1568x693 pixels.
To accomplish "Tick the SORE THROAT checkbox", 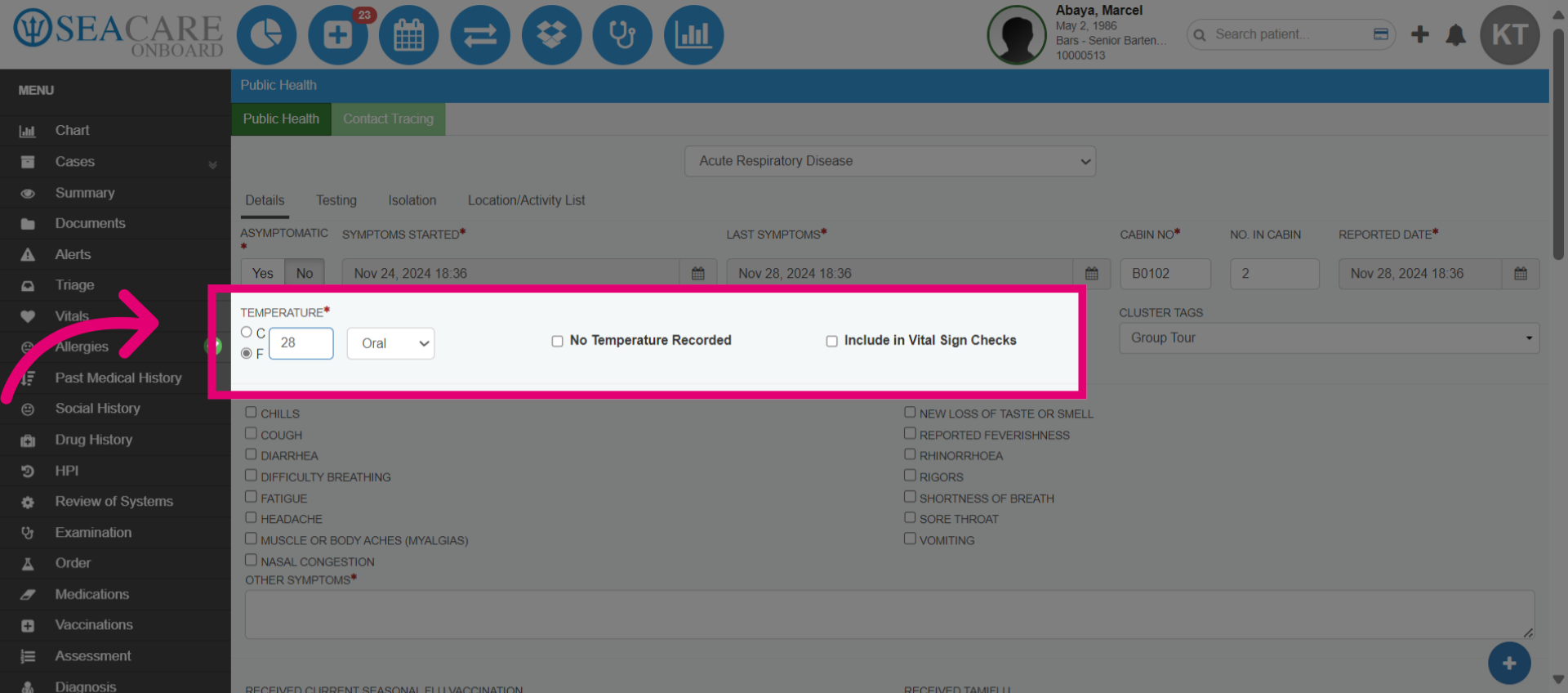I will (910, 518).
